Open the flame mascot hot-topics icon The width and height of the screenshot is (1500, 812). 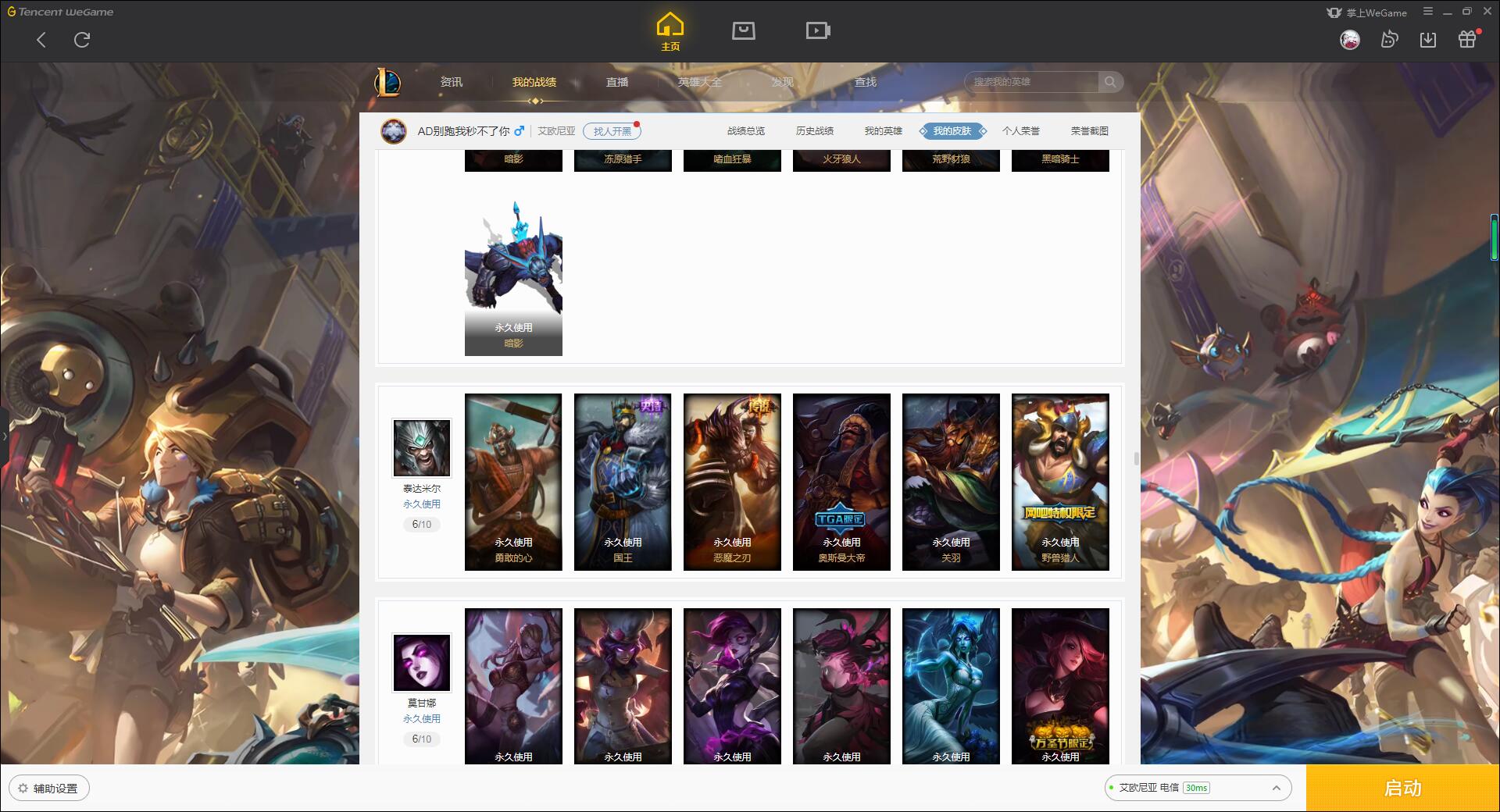[x=1389, y=40]
